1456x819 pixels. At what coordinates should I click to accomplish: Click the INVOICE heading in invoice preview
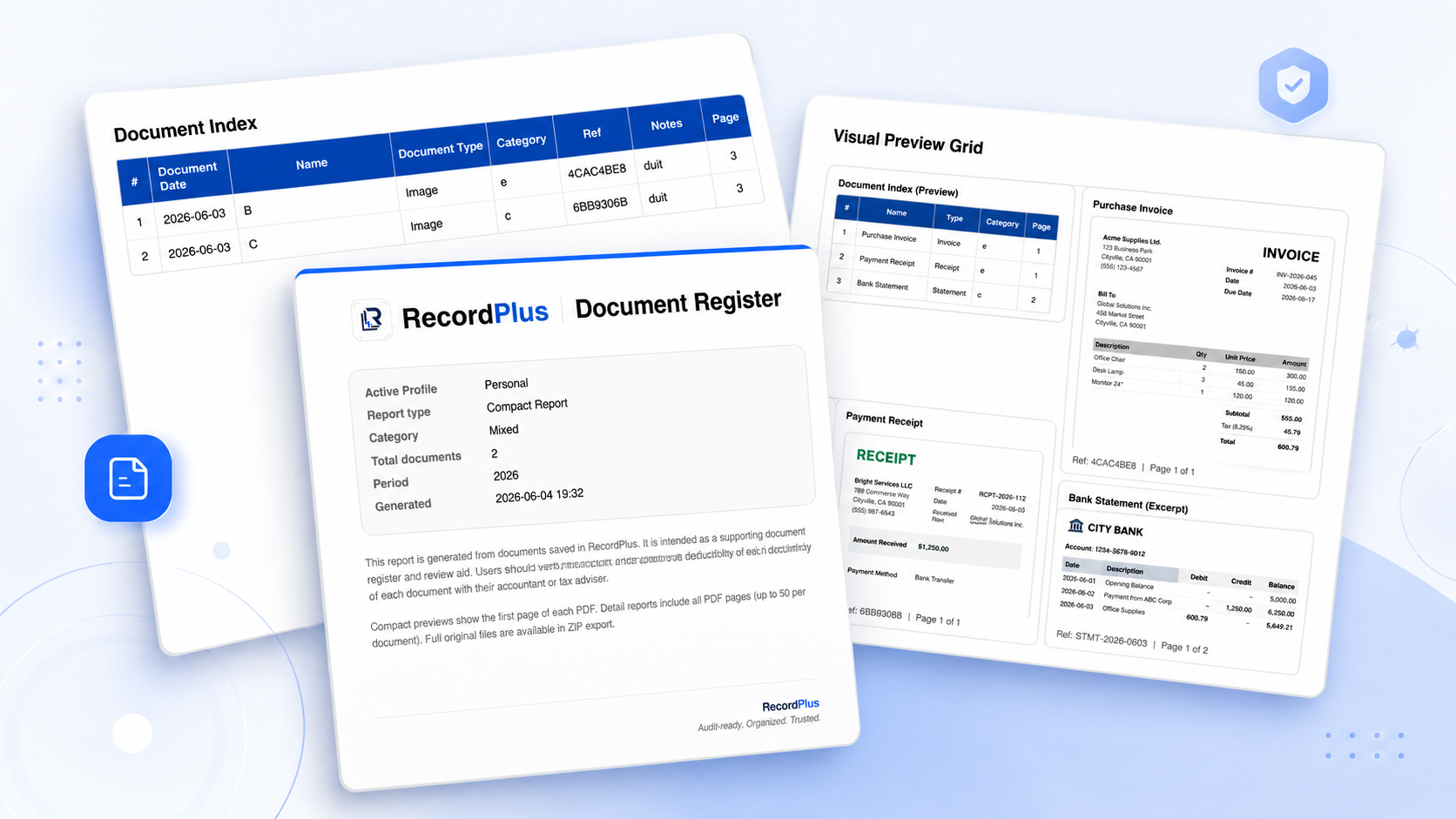(1291, 254)
